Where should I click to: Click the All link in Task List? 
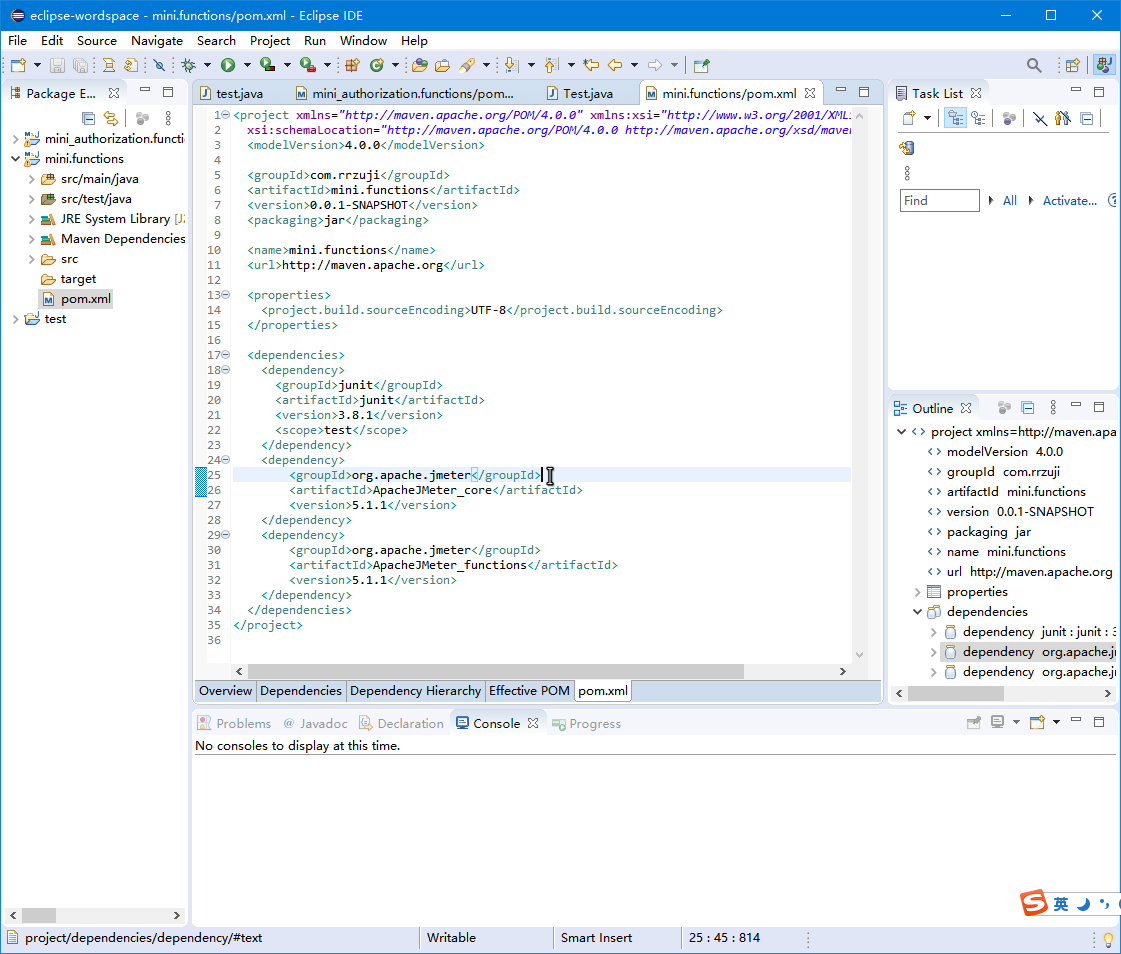point(1010,201)
